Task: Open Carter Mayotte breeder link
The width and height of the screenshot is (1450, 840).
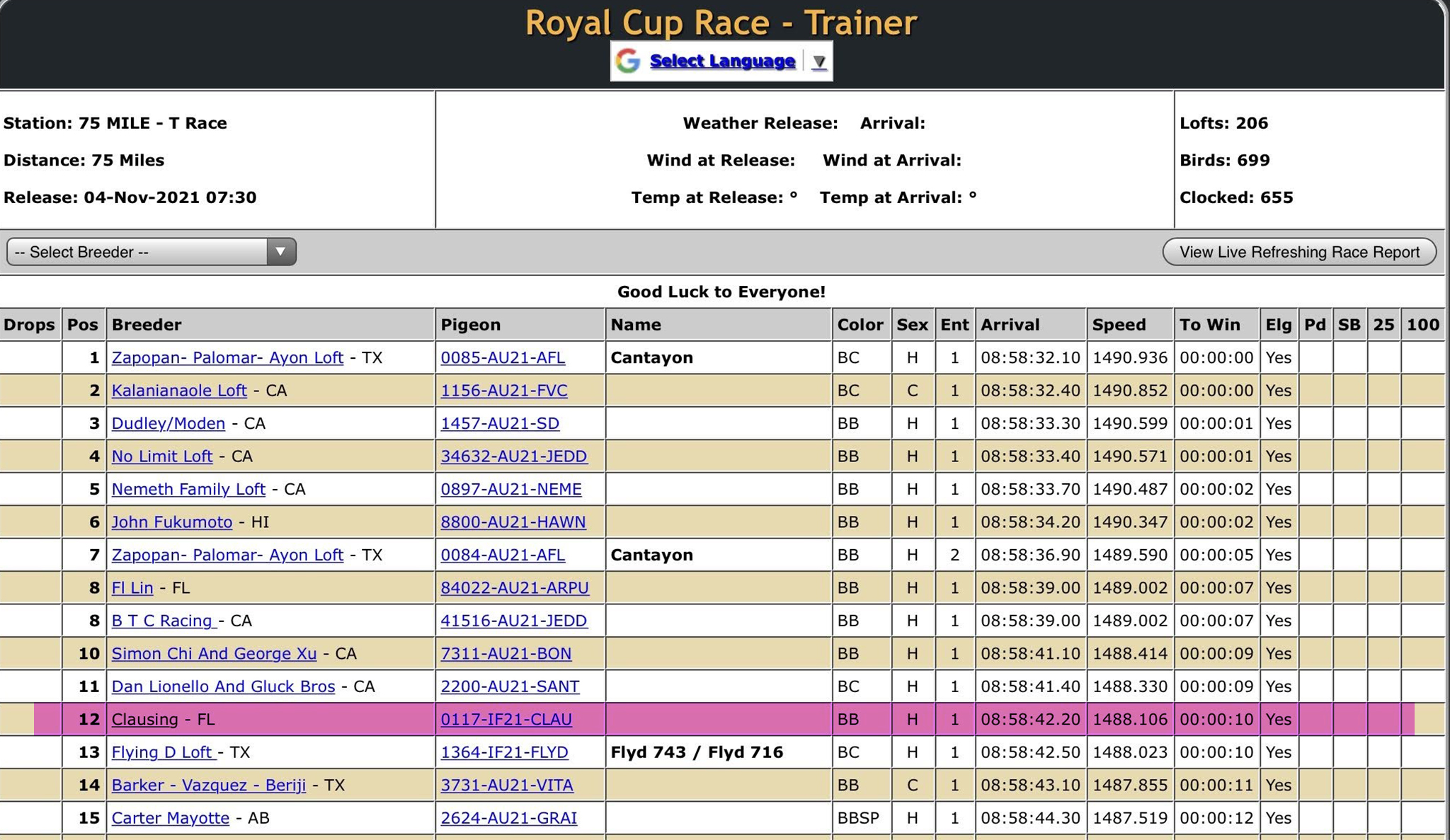Action: tap(171, 818)
